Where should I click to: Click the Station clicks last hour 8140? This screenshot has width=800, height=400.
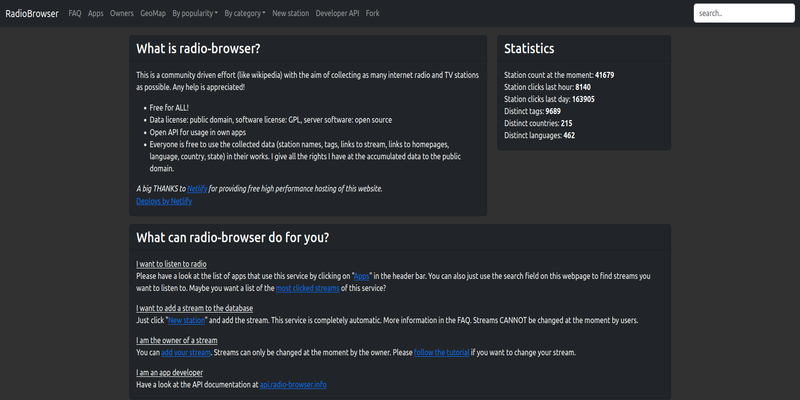[x=547, y=87]
